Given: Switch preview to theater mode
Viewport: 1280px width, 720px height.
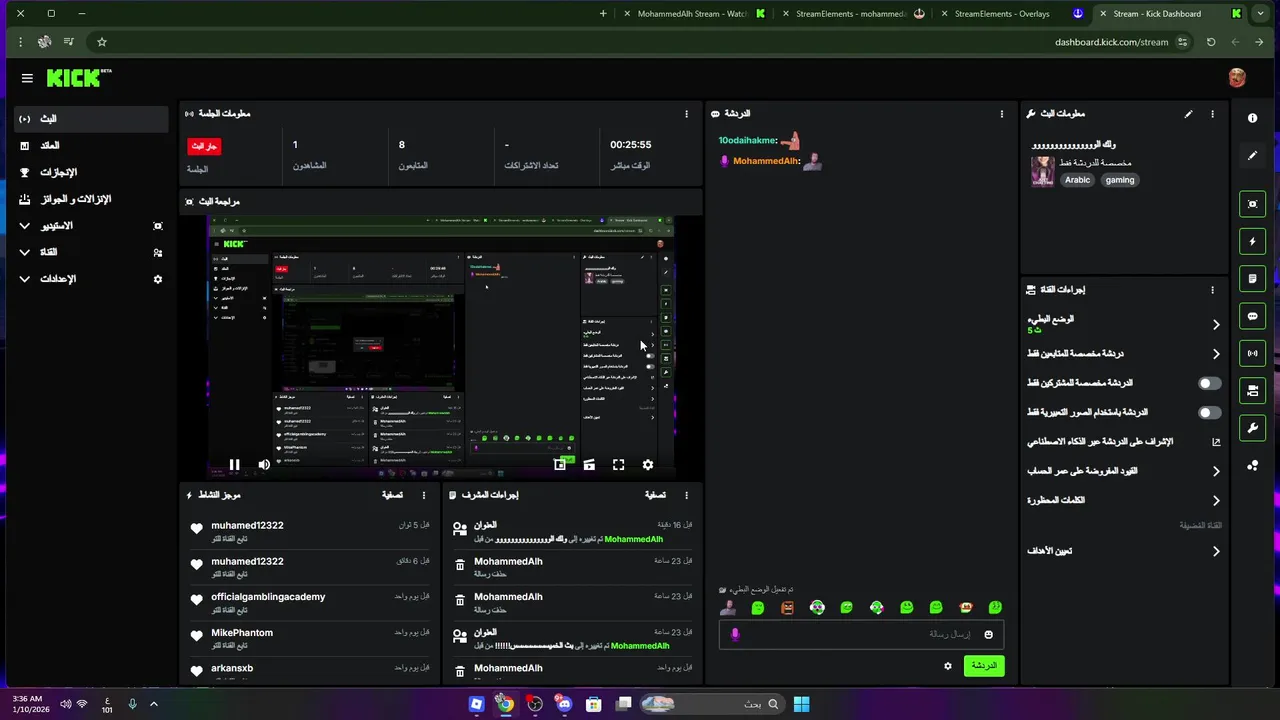Looking at the screenshot, I should point(589,465).
